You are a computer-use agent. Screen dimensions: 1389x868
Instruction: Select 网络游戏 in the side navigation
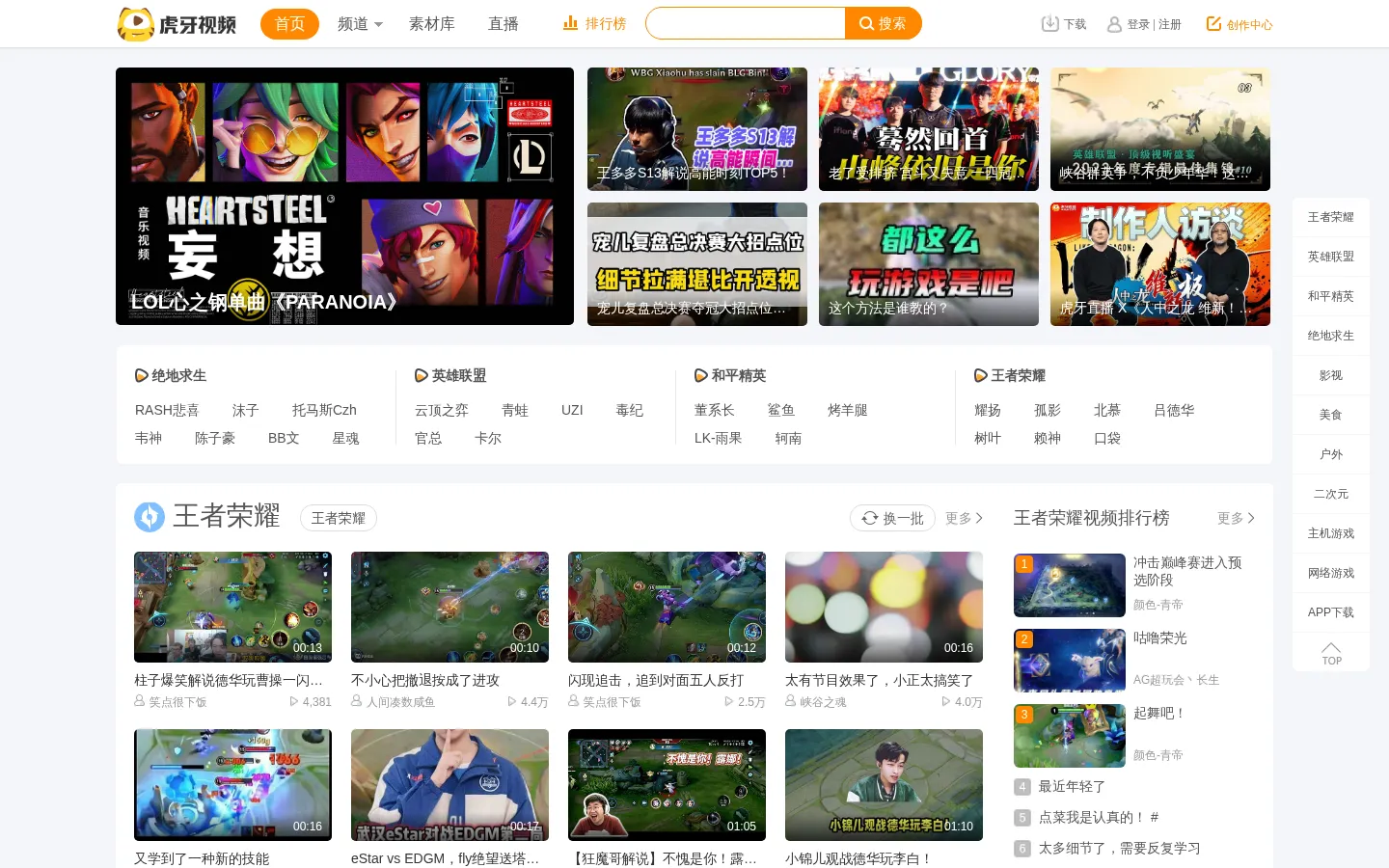(1331, 573)
